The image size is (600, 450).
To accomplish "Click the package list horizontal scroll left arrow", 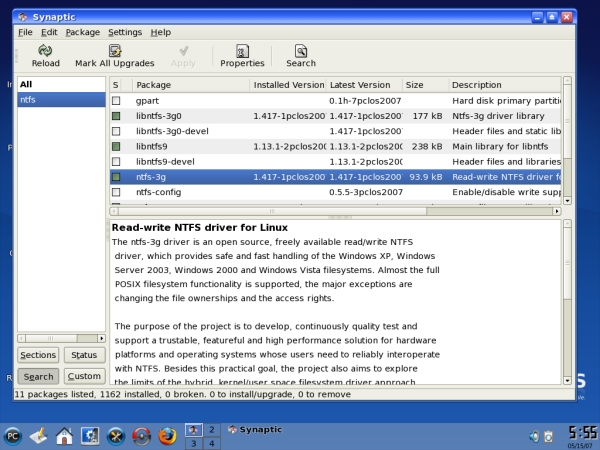I will point(114,211).
